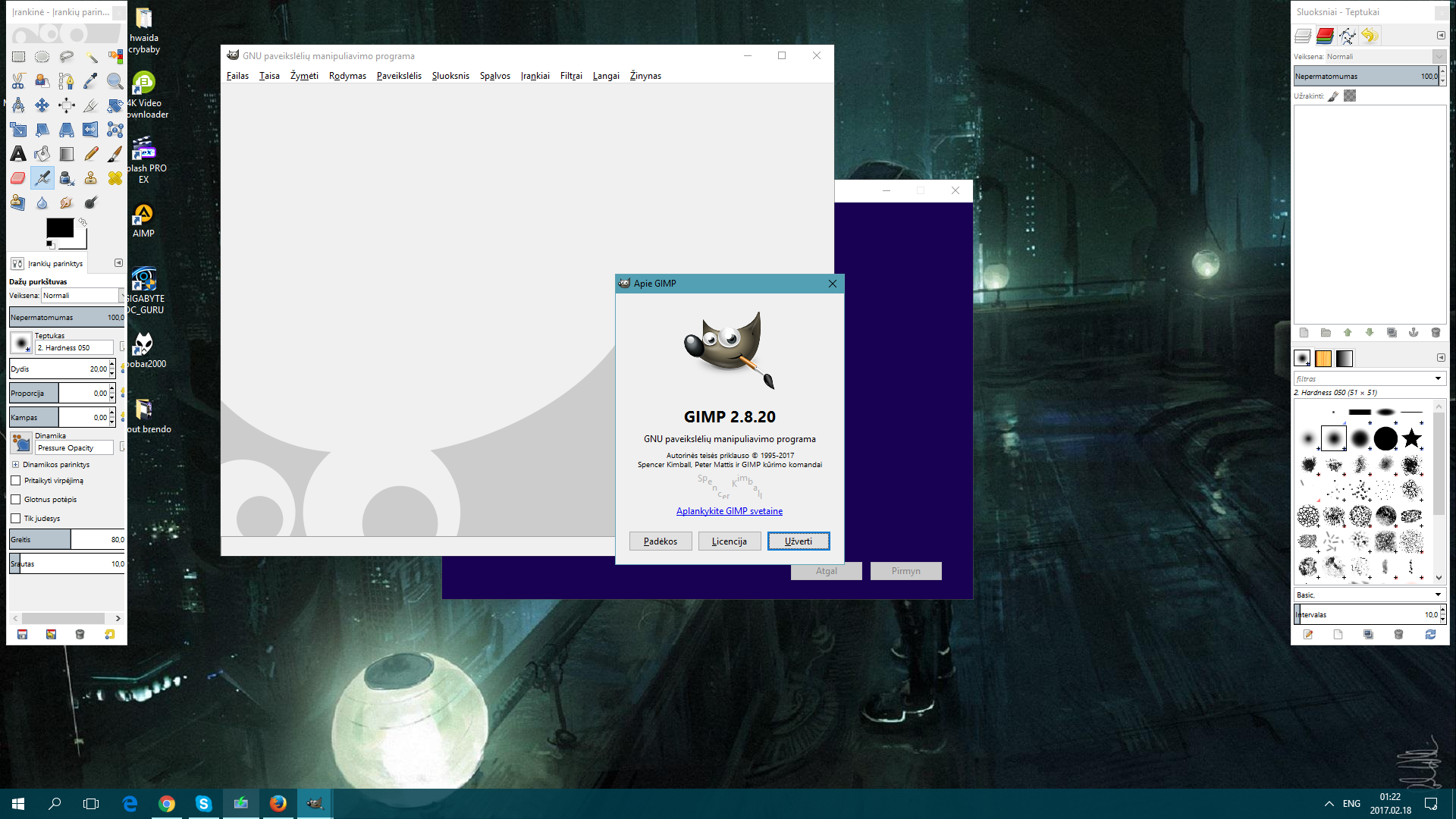Screen dimensions: 1456x819
Task: Click the Užverti button
Action: [799, 541]
